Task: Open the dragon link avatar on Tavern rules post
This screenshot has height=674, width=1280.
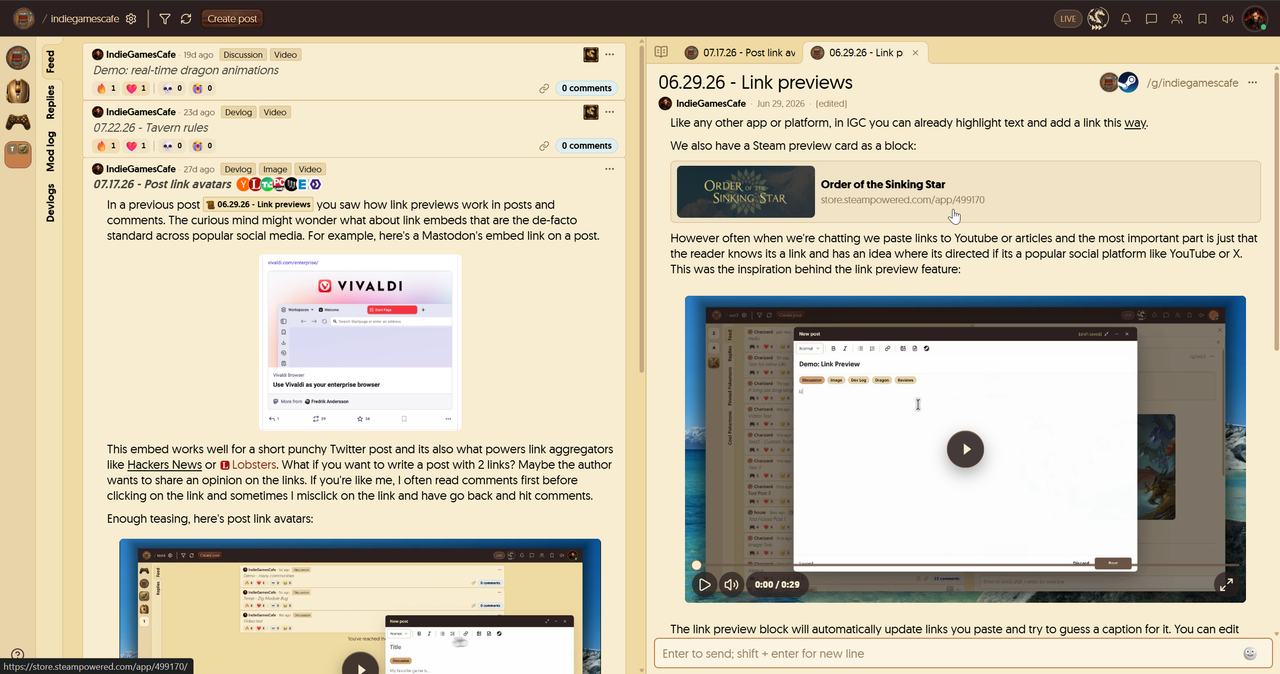Action: point(591,112)
